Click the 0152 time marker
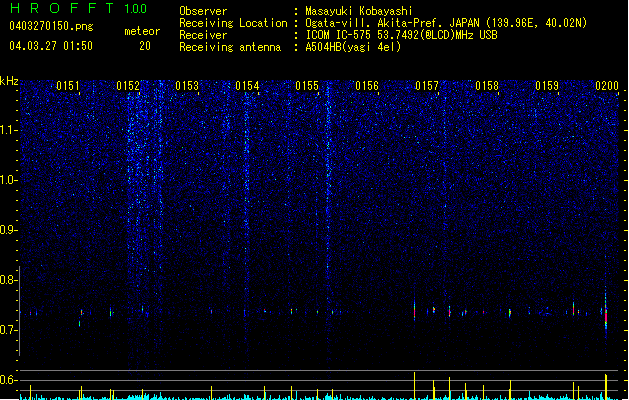This screenshot has width=629, height=400. (128, 86)
